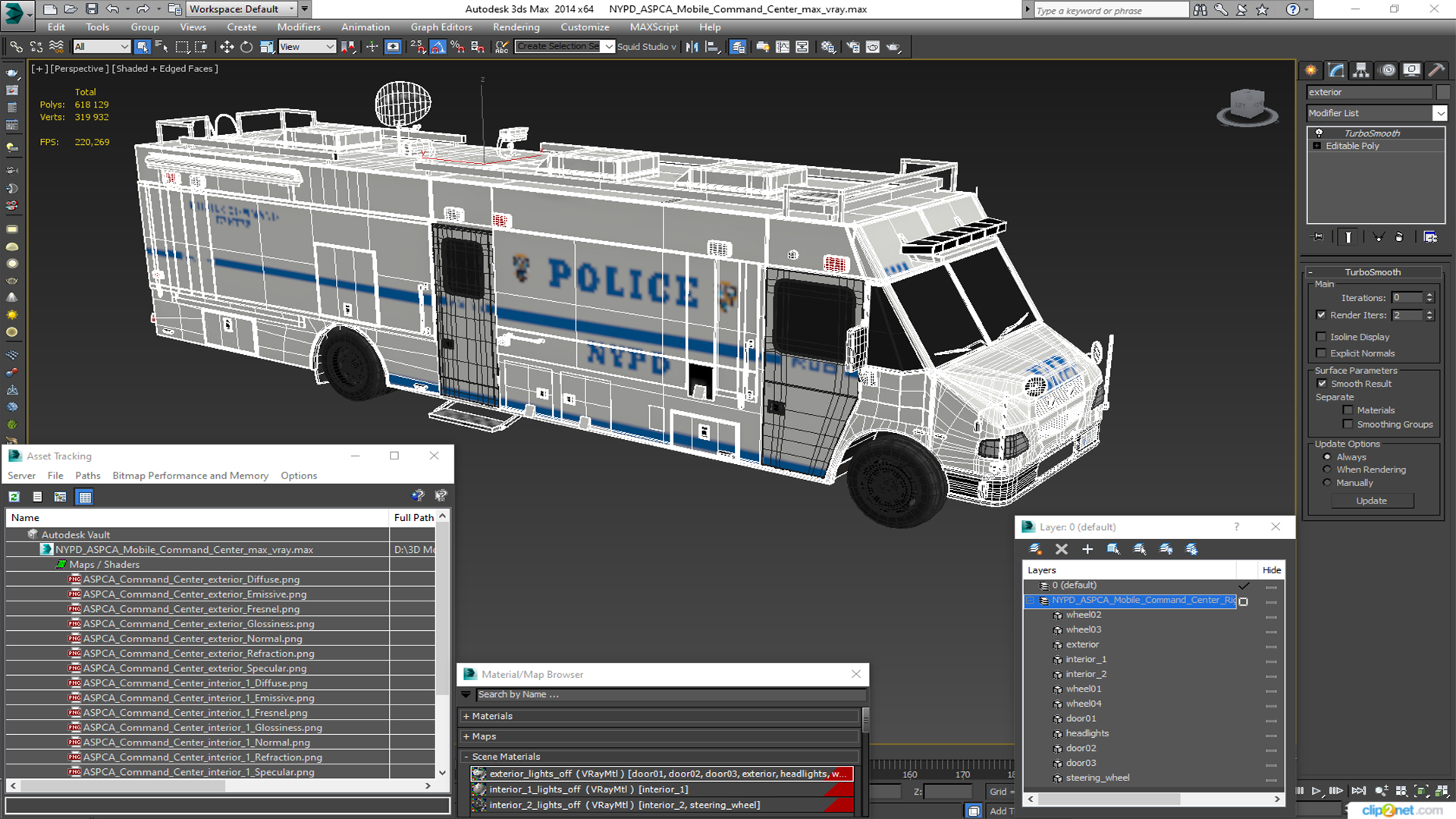The width and height of the screenshot is (1456, 819).
Task: Click the Unlink Selection tool
Action: pyautogui.click(x=36, y=47)
